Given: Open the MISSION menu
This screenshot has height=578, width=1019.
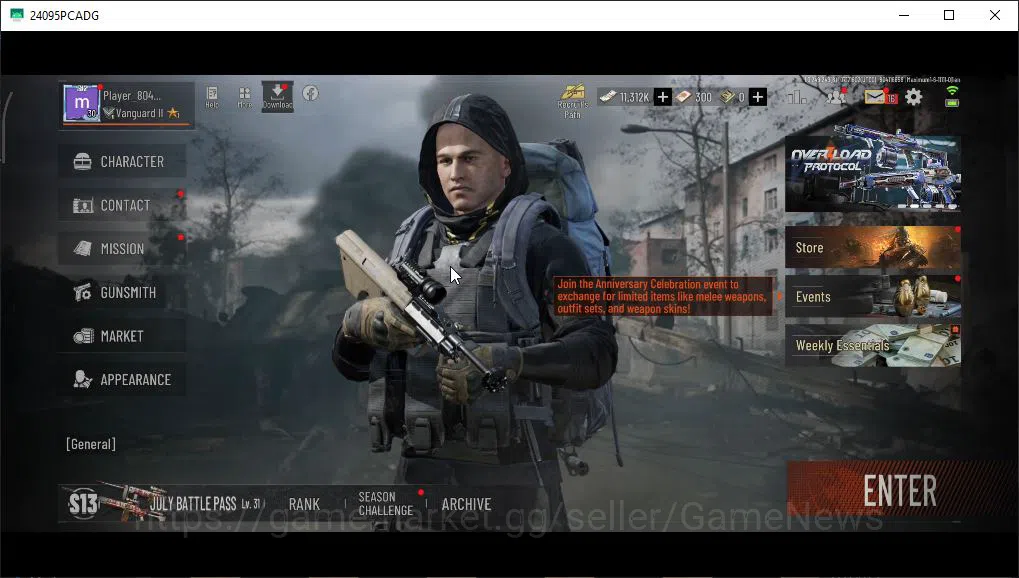Looking at the screenshot, I should 122,249.
